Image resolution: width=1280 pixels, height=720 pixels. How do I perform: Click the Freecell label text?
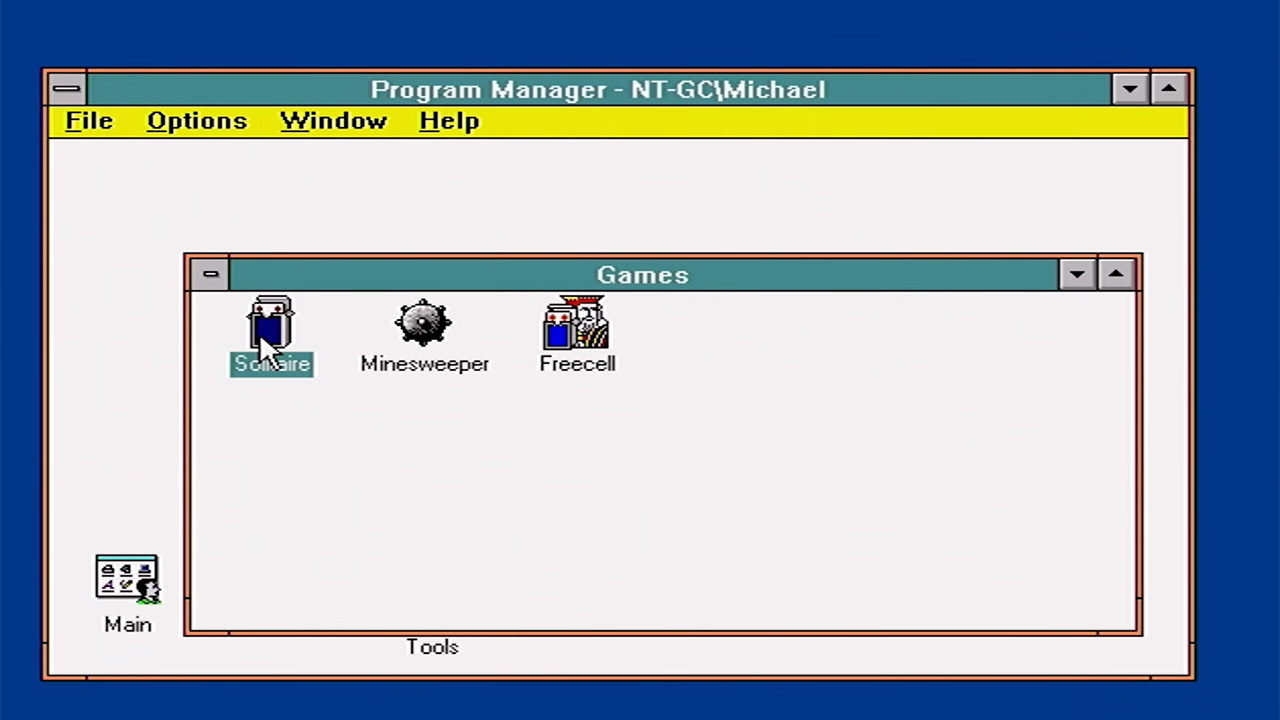click(577, 364)
